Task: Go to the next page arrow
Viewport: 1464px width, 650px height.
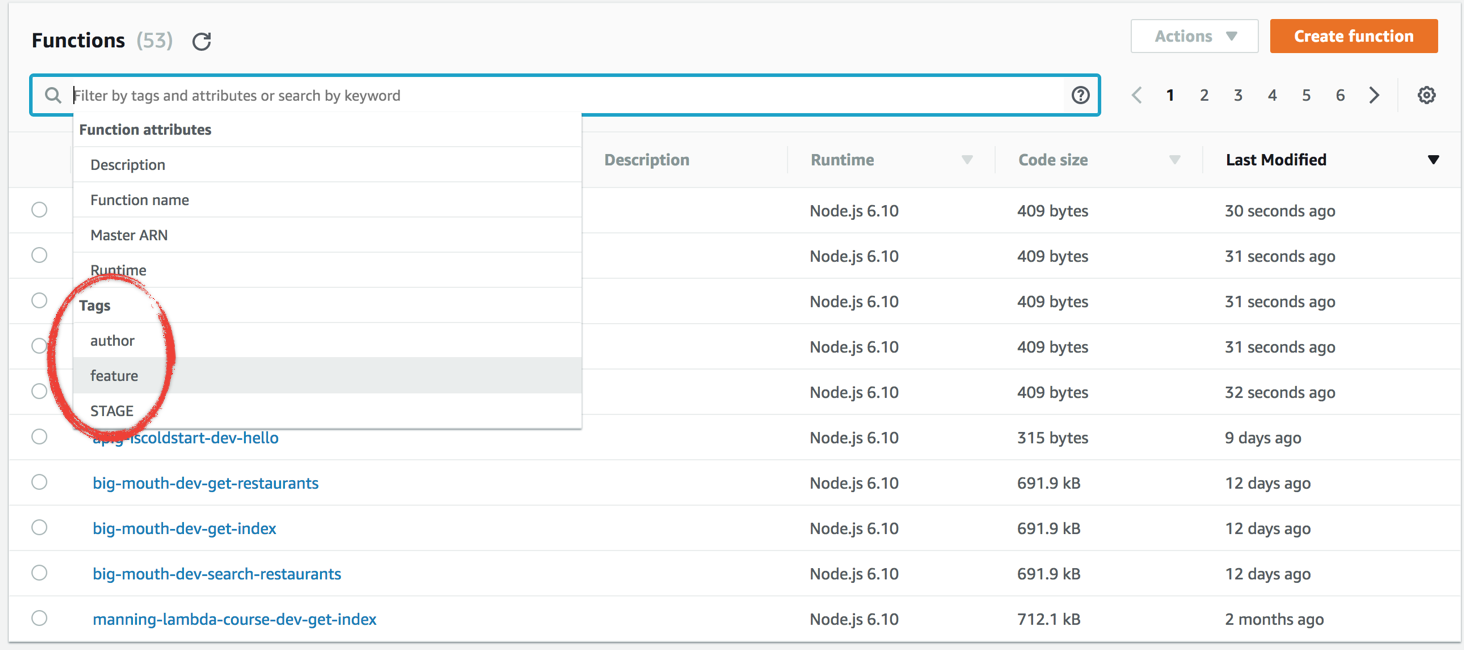Action: tap(1374, 95)
